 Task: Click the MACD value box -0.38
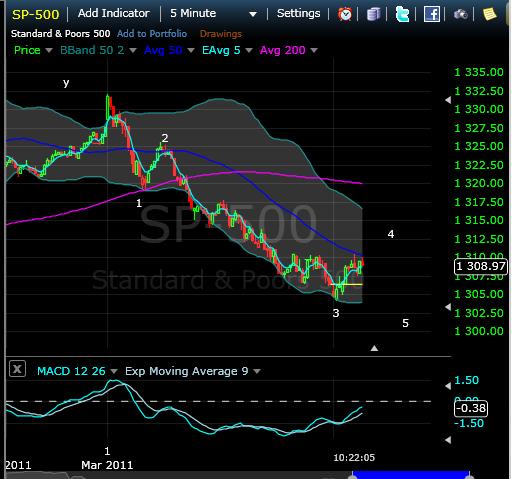pos(471,408)
